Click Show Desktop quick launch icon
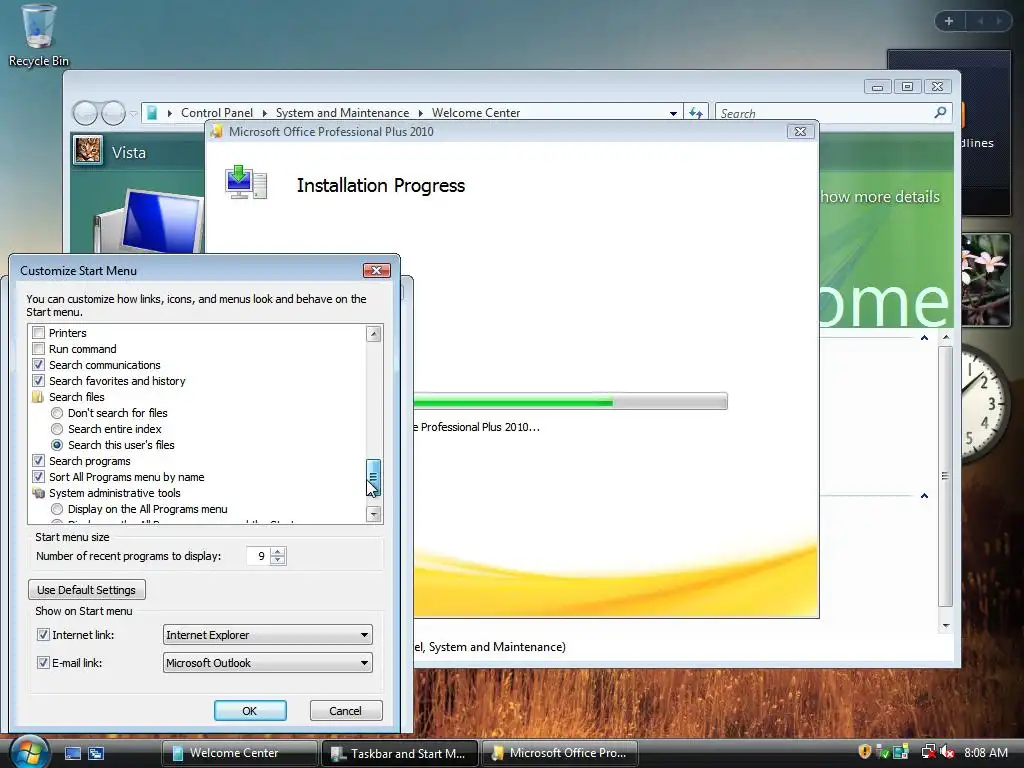 coord(72,753)
